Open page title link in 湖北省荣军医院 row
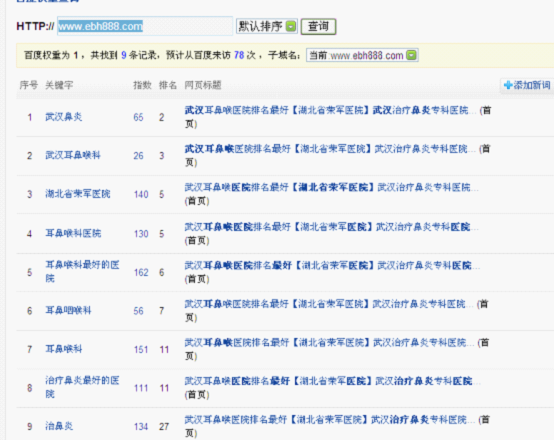 (331, 187)
